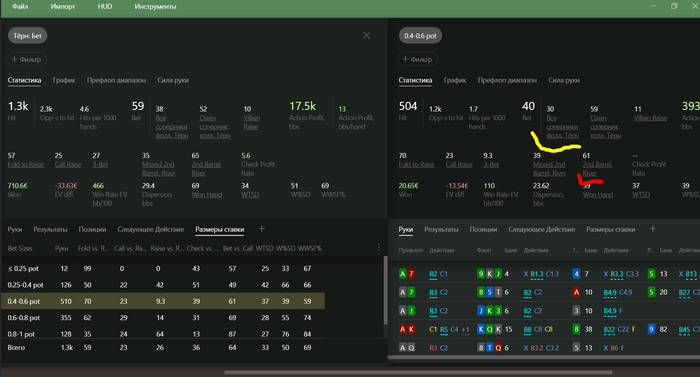Image resolution: width=700 pixels, height=377 pixels.
Task: Switch to График tab in right panel
Action: [x=455, y=80]
